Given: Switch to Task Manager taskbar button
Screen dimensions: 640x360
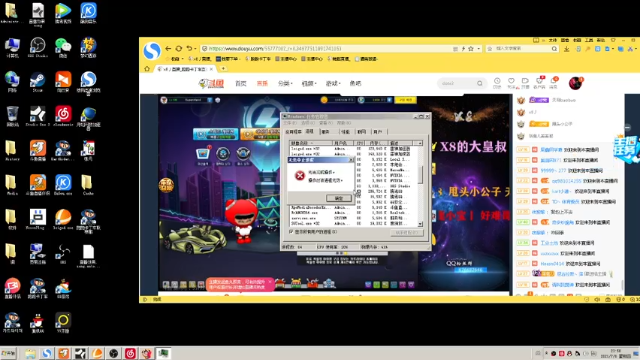Looking at the screenshot, I should tap(164, 353).
